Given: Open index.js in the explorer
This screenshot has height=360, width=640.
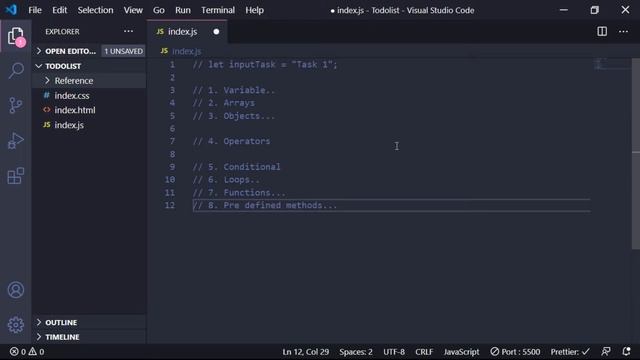Looking at the screenshot, I should tap(69, 124).
